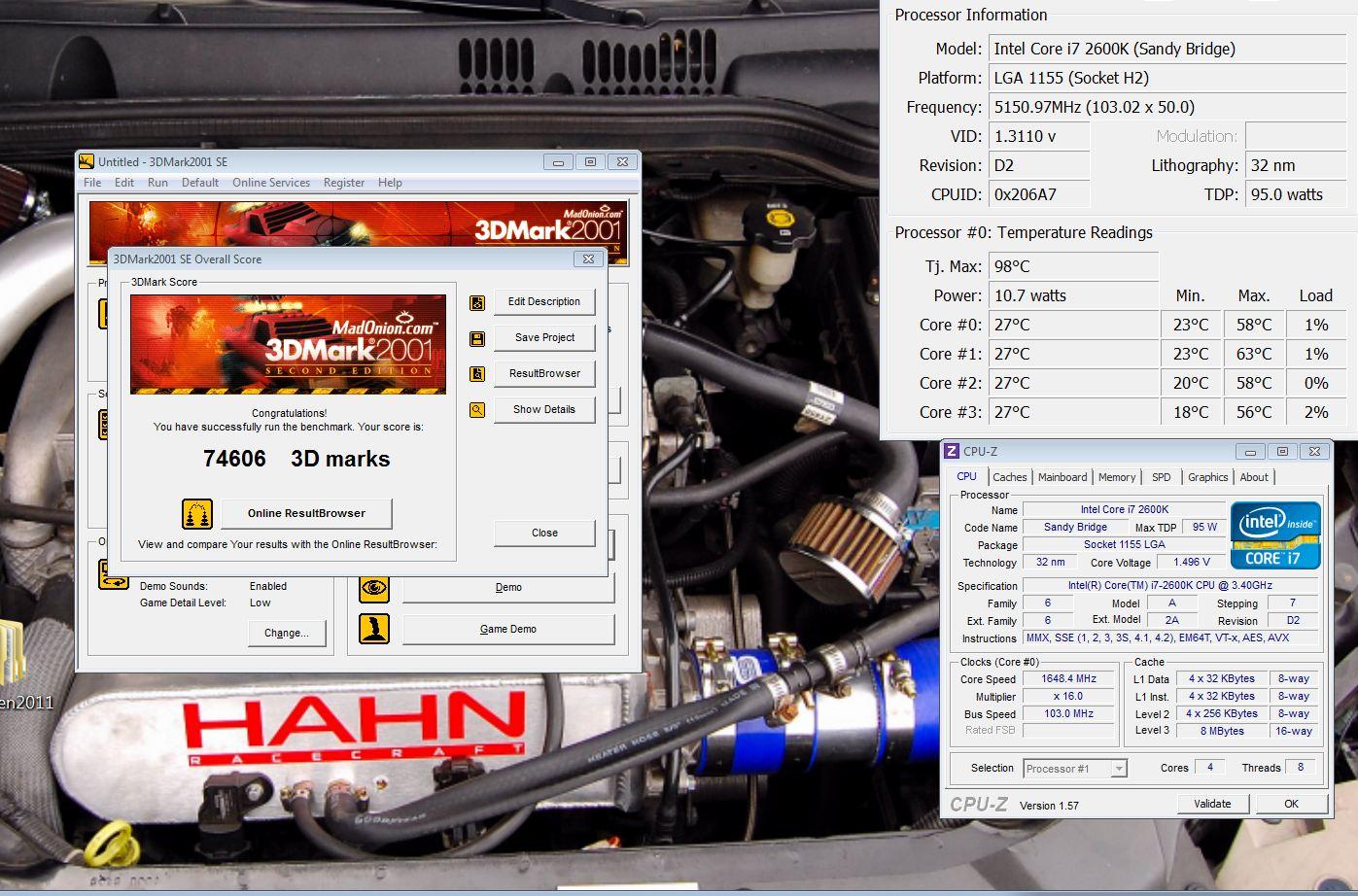Click the Core #1 max temperature 63°C
This screenshot has height=896, width=1358.
tap(1253, 354)
